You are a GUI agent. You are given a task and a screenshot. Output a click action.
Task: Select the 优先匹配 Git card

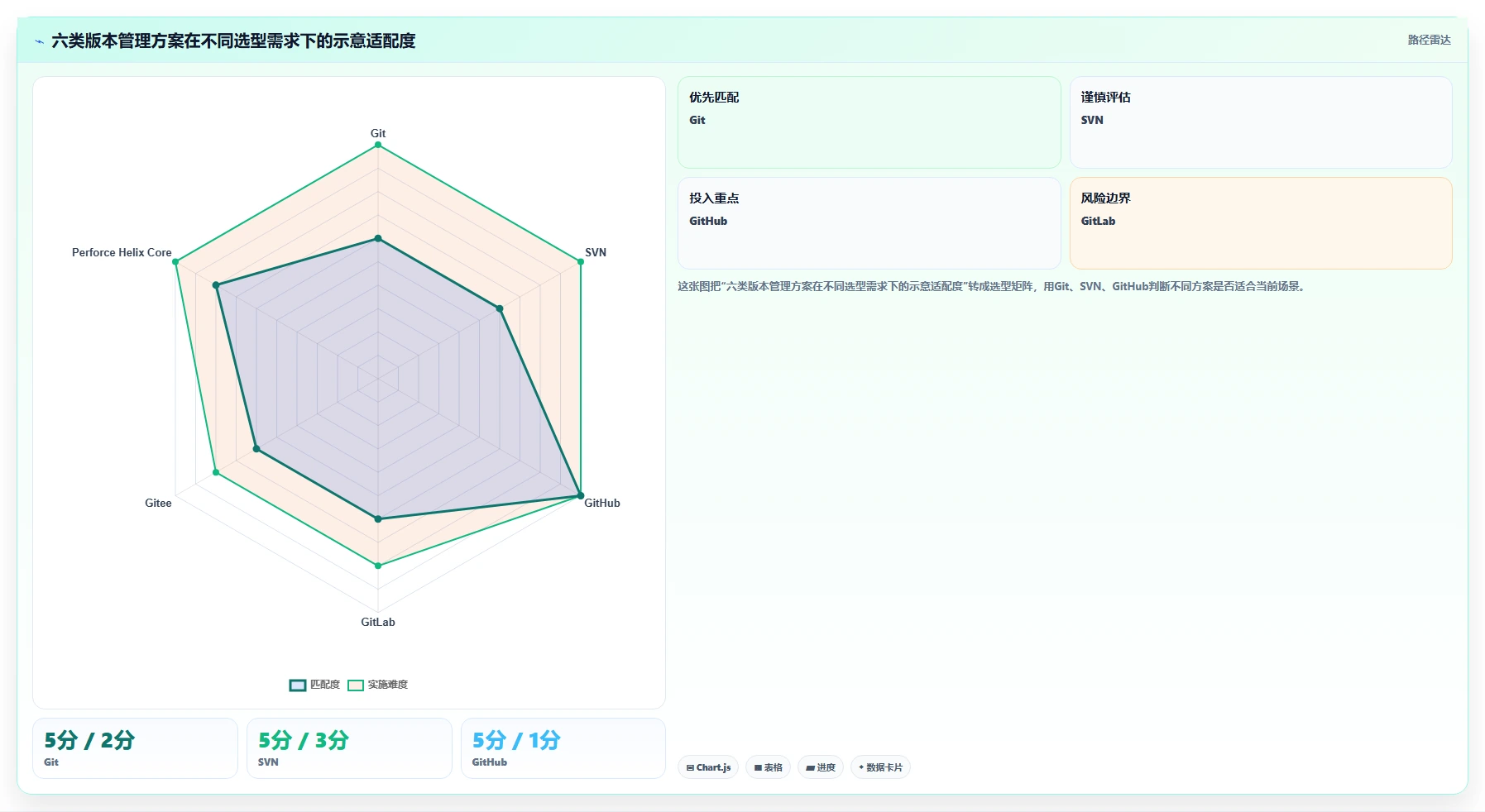869,122
